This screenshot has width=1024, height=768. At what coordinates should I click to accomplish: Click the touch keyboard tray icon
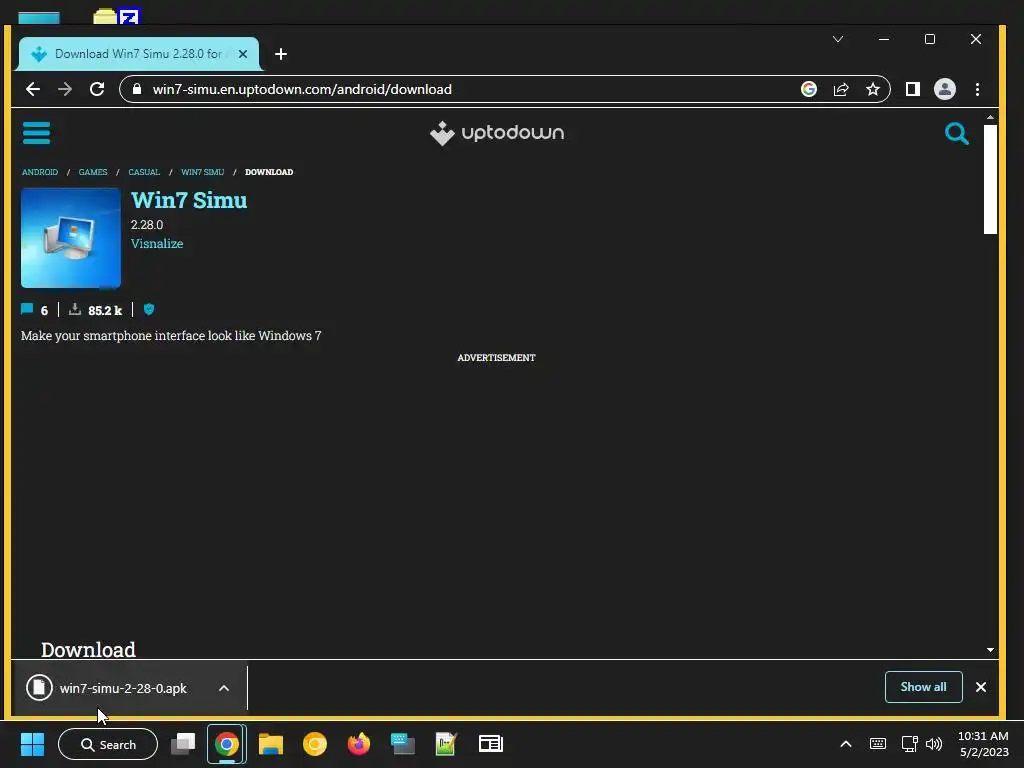[x=878, y=744]
